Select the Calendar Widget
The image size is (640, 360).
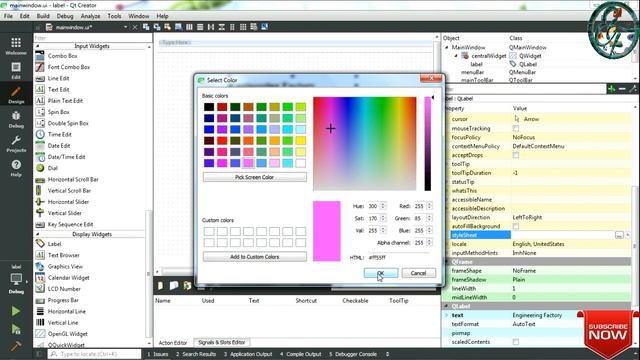tap(68, 278)
